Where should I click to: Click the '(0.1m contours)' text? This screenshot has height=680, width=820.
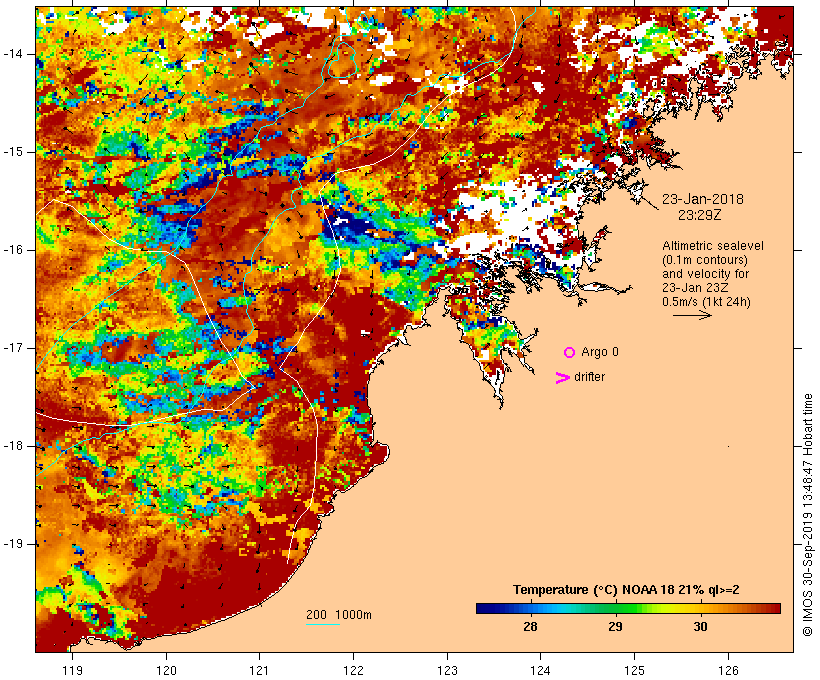[704, 260]
